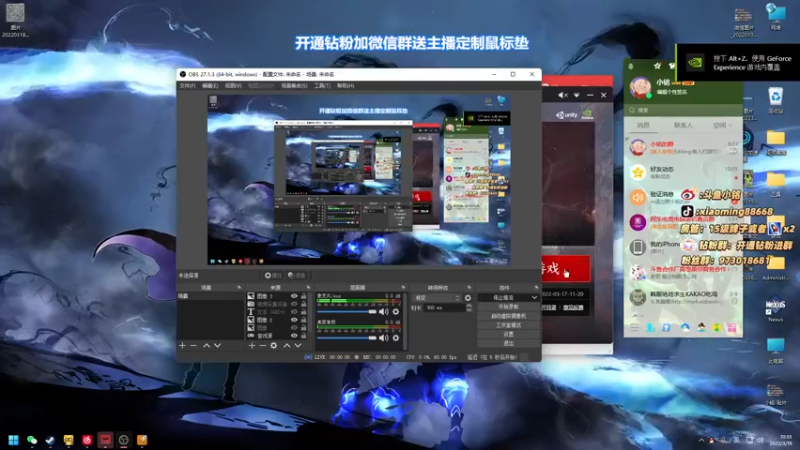Image resolution: width=800 pixels, height=450 pixels.
Task: Toggle lock for 图像 3 source
Action: (x=304, y=296)
